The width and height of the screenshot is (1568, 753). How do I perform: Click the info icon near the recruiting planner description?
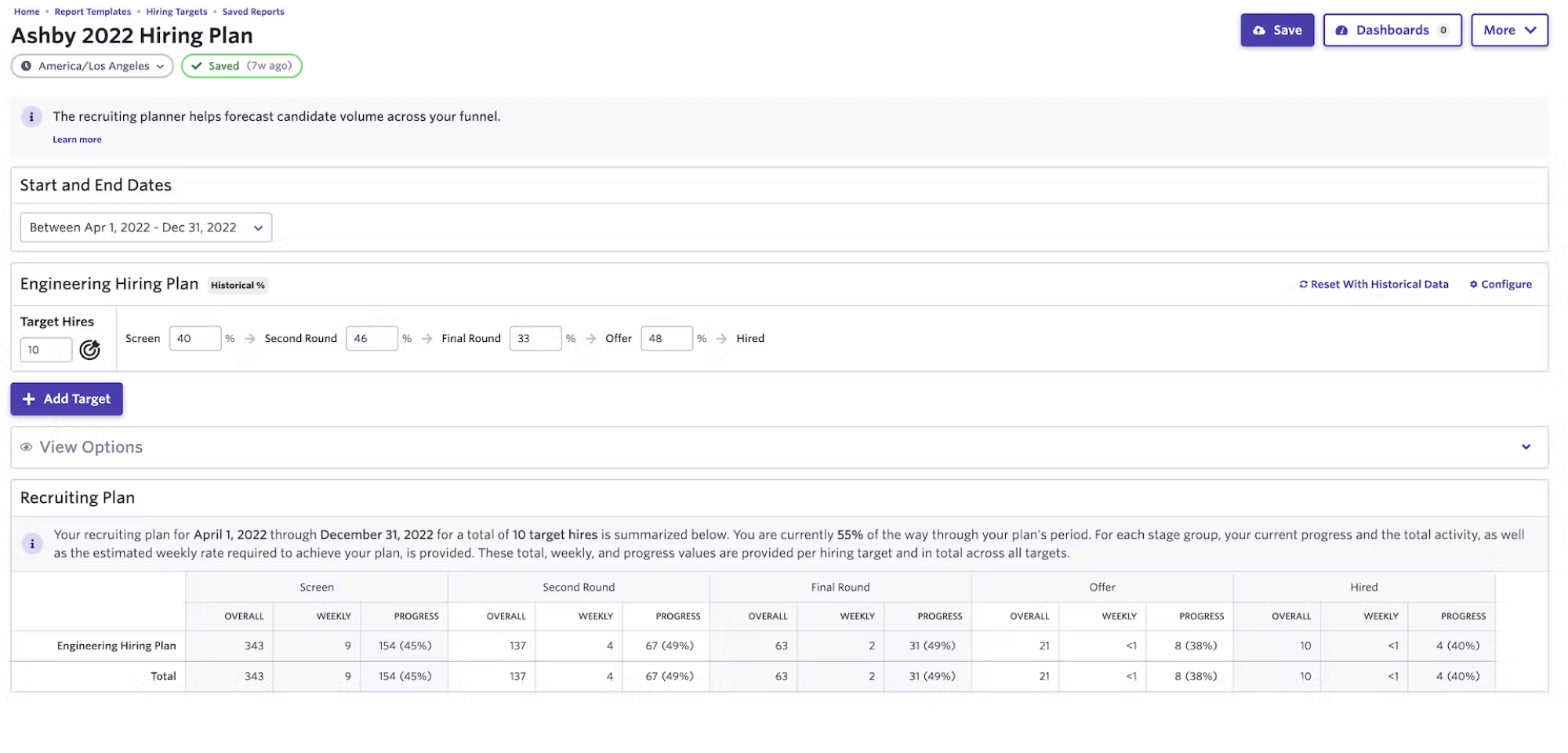[x=31, y=116]
